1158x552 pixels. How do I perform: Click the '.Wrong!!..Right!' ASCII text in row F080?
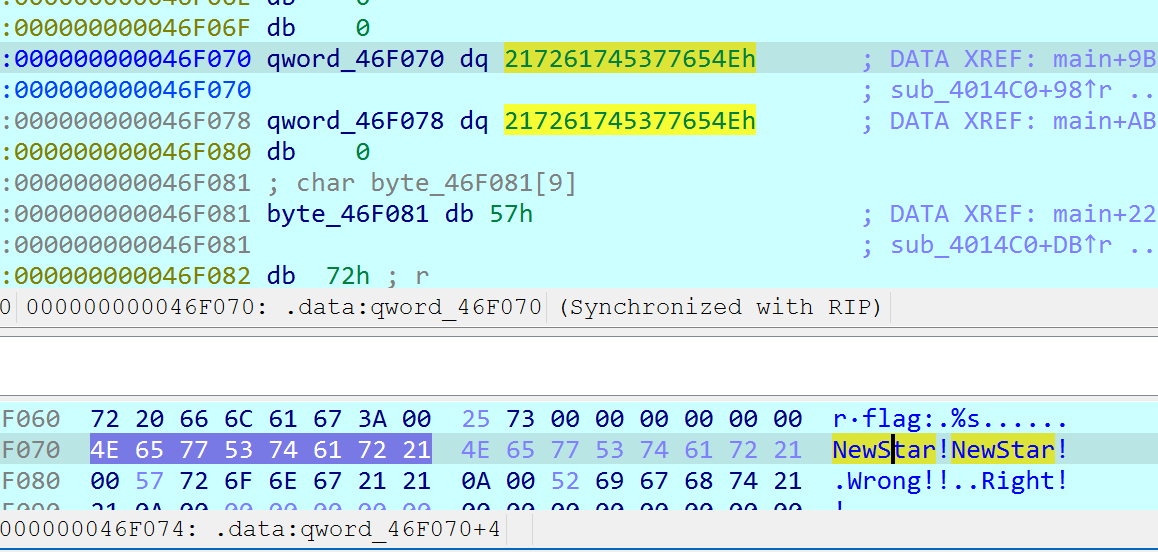pos(949,481)
